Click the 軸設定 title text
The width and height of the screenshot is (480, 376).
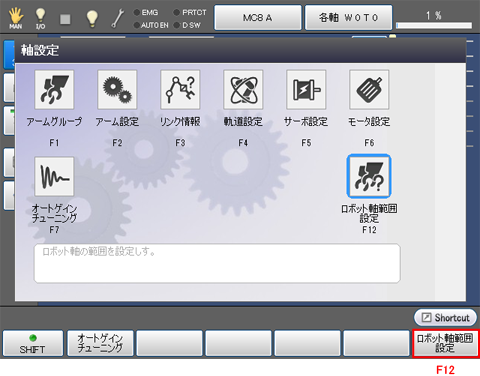(x=40, y=50)
